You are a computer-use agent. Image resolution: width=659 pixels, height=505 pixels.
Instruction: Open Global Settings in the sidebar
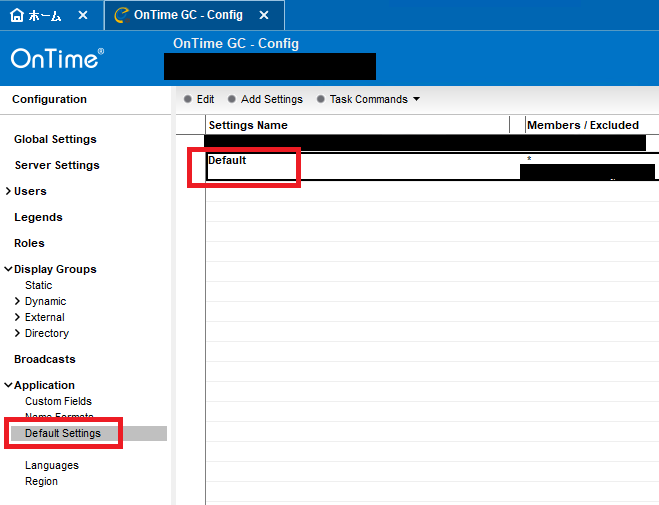point(55,139)
